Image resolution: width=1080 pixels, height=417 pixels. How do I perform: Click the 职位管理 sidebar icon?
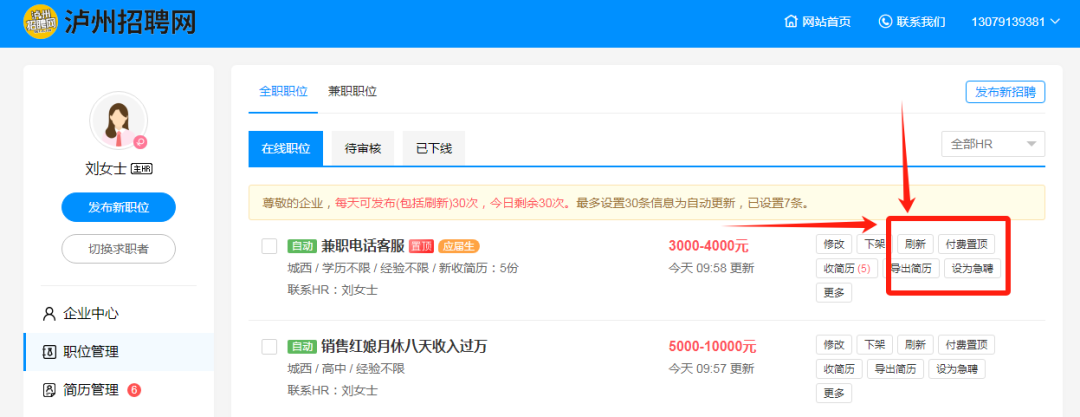point(49,352)
